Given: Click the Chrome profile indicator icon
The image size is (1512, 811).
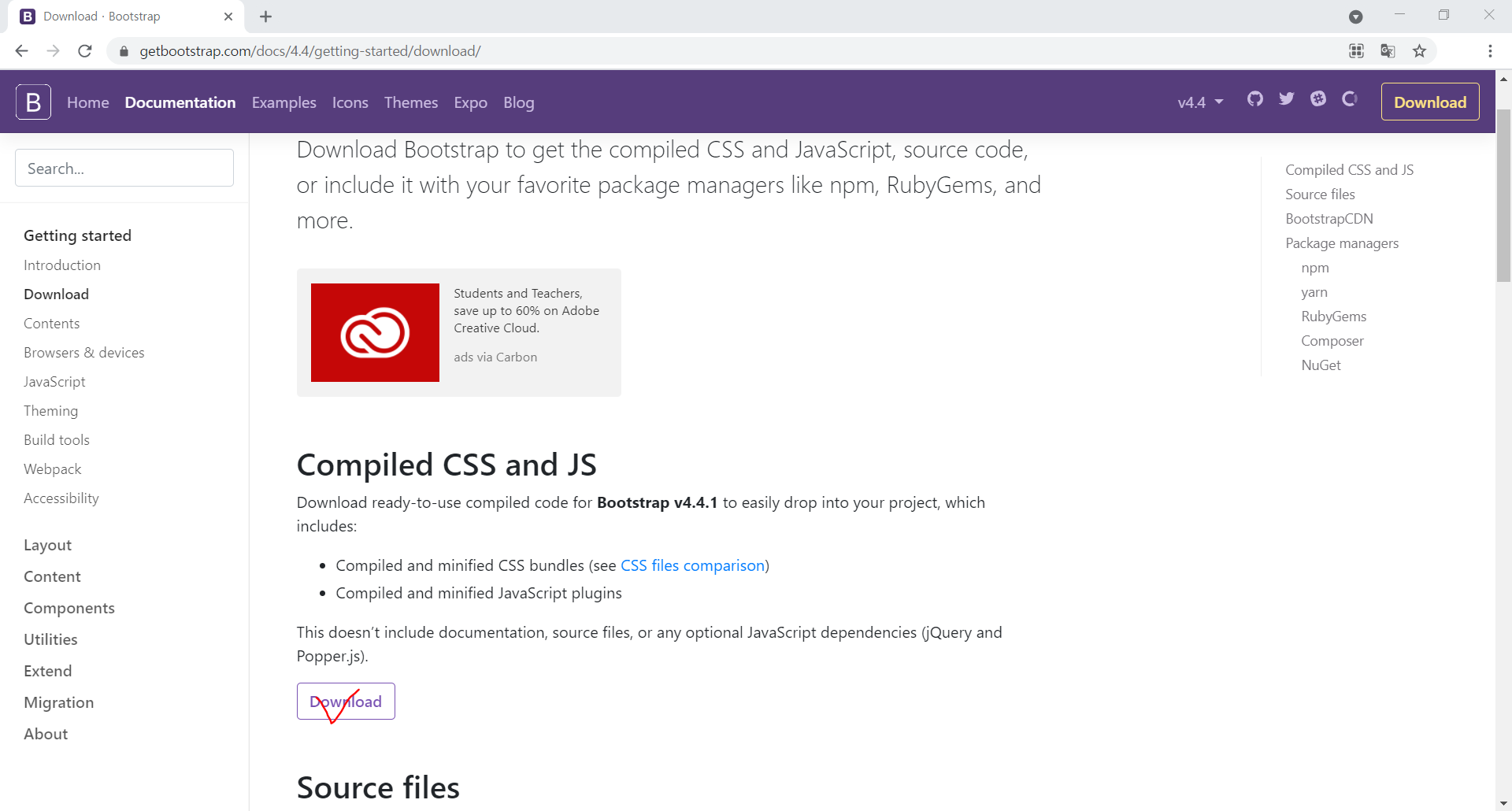Looking at the screenshot, I should 1355,17.
